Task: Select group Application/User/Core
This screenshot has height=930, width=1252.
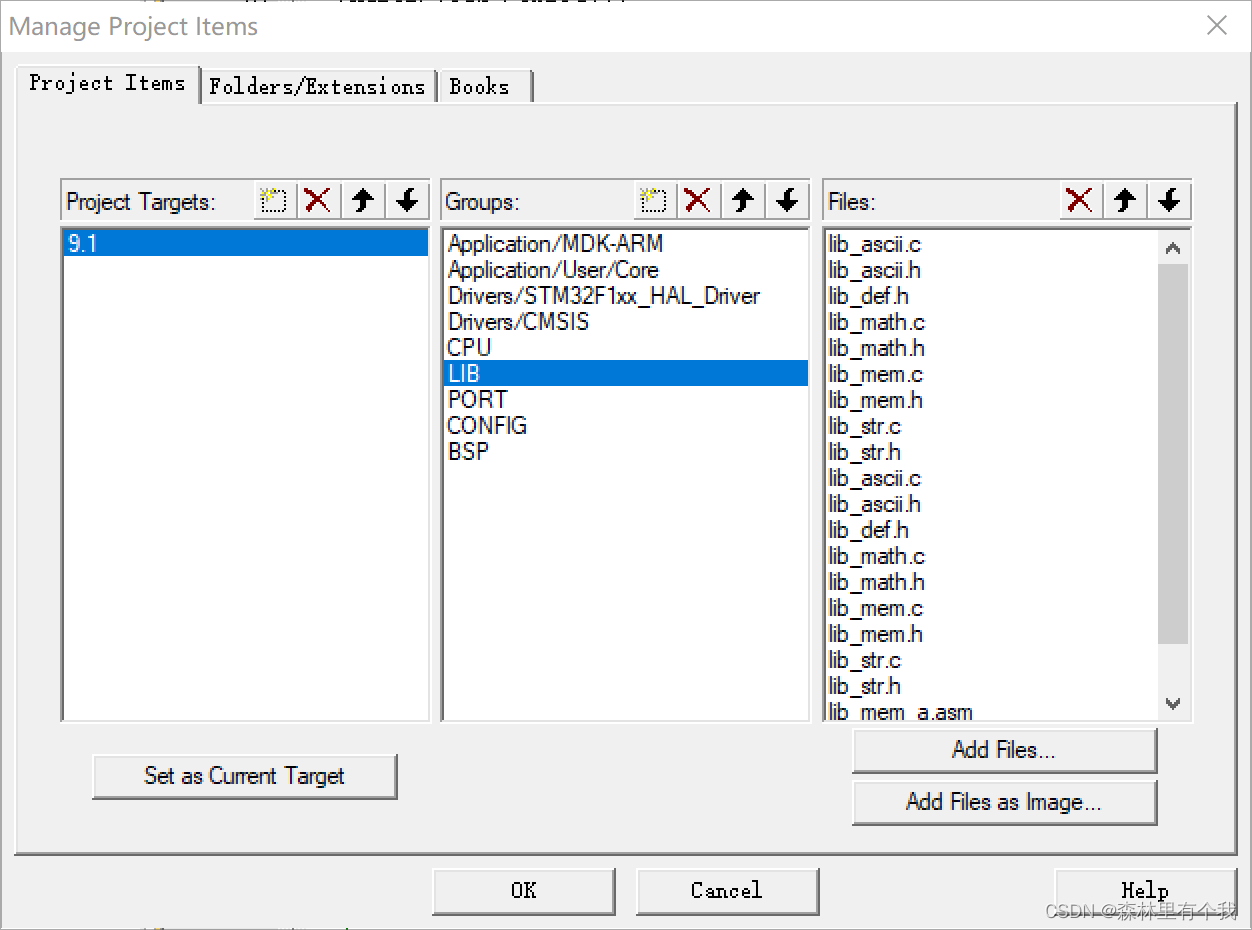Action: coord(625,270)
